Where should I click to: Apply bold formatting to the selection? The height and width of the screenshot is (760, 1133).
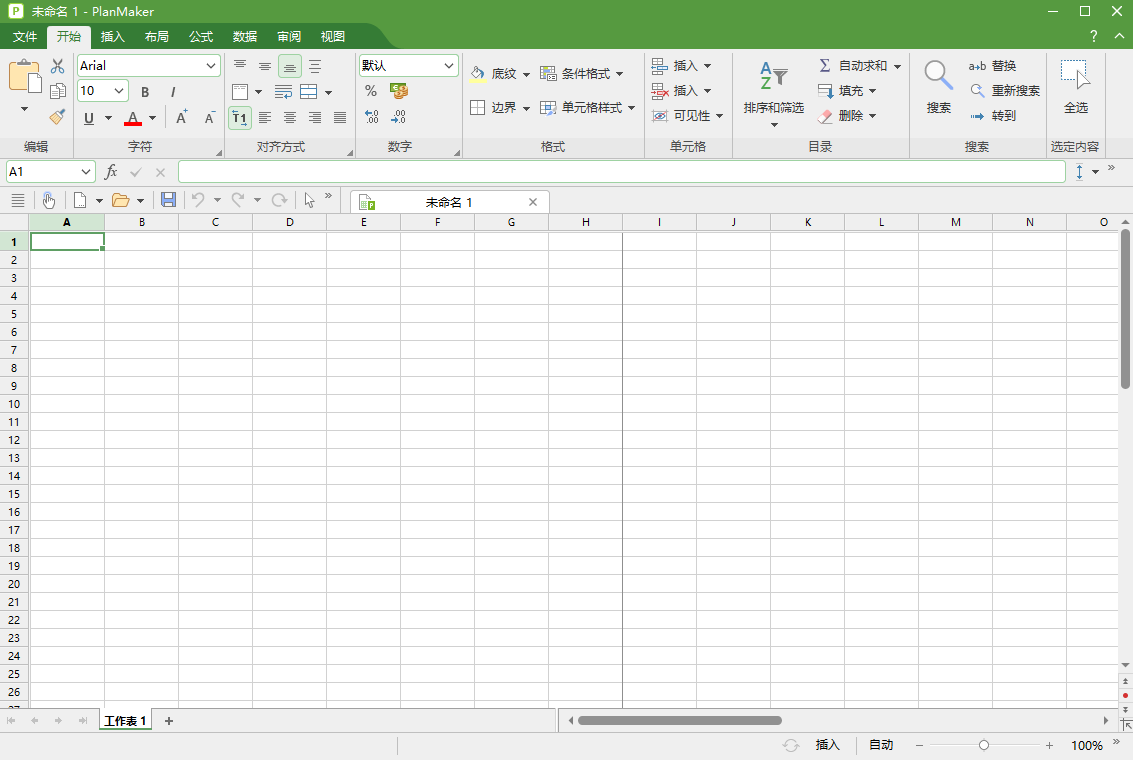point(144,91)
